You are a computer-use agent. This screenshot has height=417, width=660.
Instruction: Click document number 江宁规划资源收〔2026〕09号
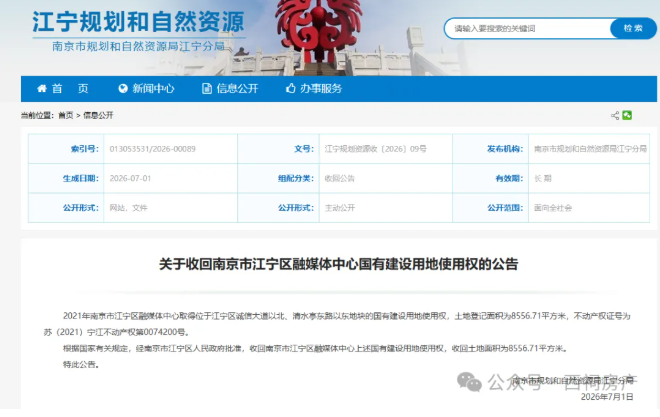[x=375, y=149]
